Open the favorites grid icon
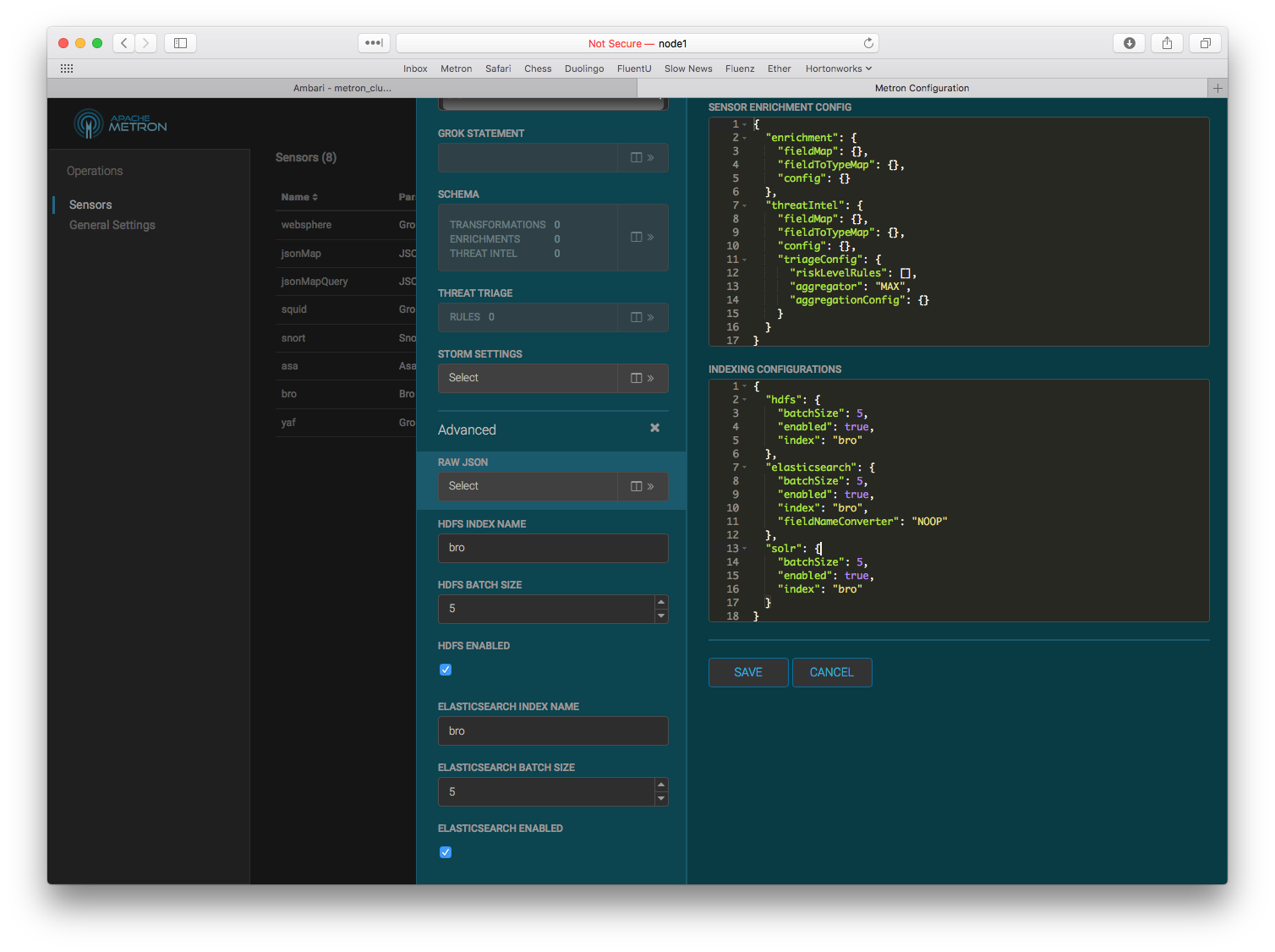 point(67,68)
